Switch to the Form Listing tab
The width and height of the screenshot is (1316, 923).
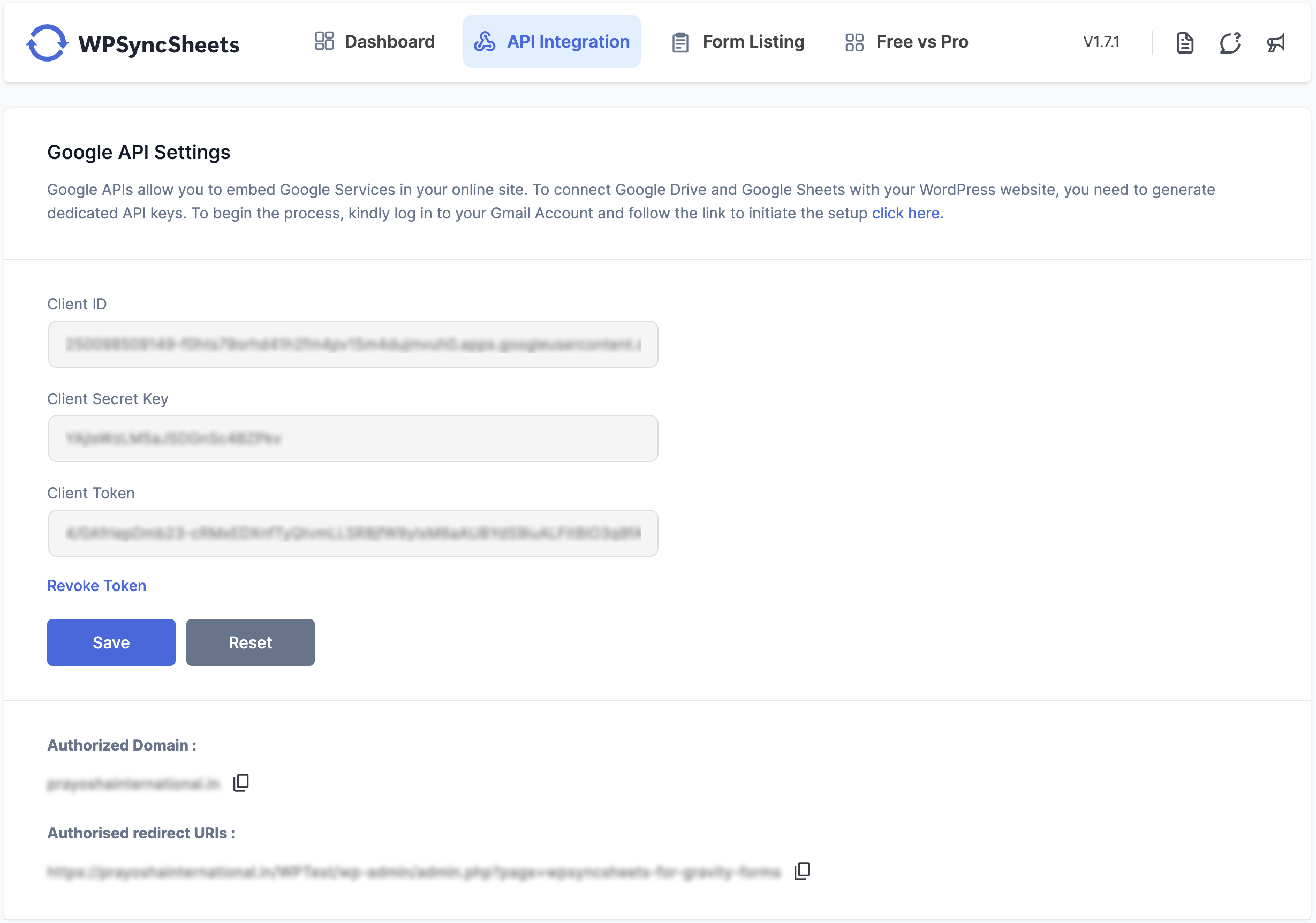point(753,42)
